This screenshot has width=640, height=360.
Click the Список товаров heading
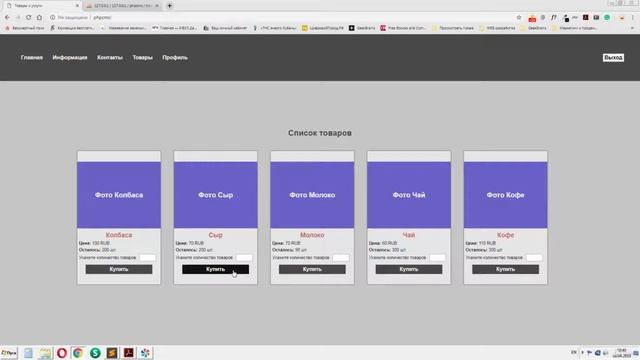point(320,133)
